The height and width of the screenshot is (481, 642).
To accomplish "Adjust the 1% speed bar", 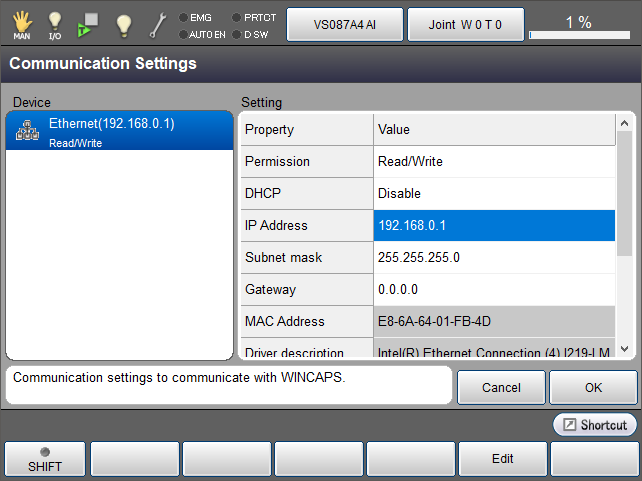I will point(579,35).
